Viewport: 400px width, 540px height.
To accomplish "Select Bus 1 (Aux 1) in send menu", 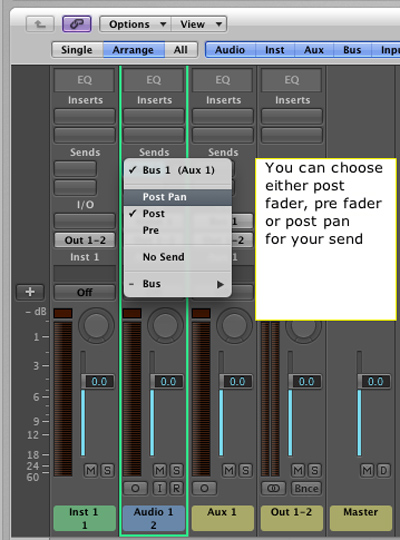I will click(x=178, y=170).
